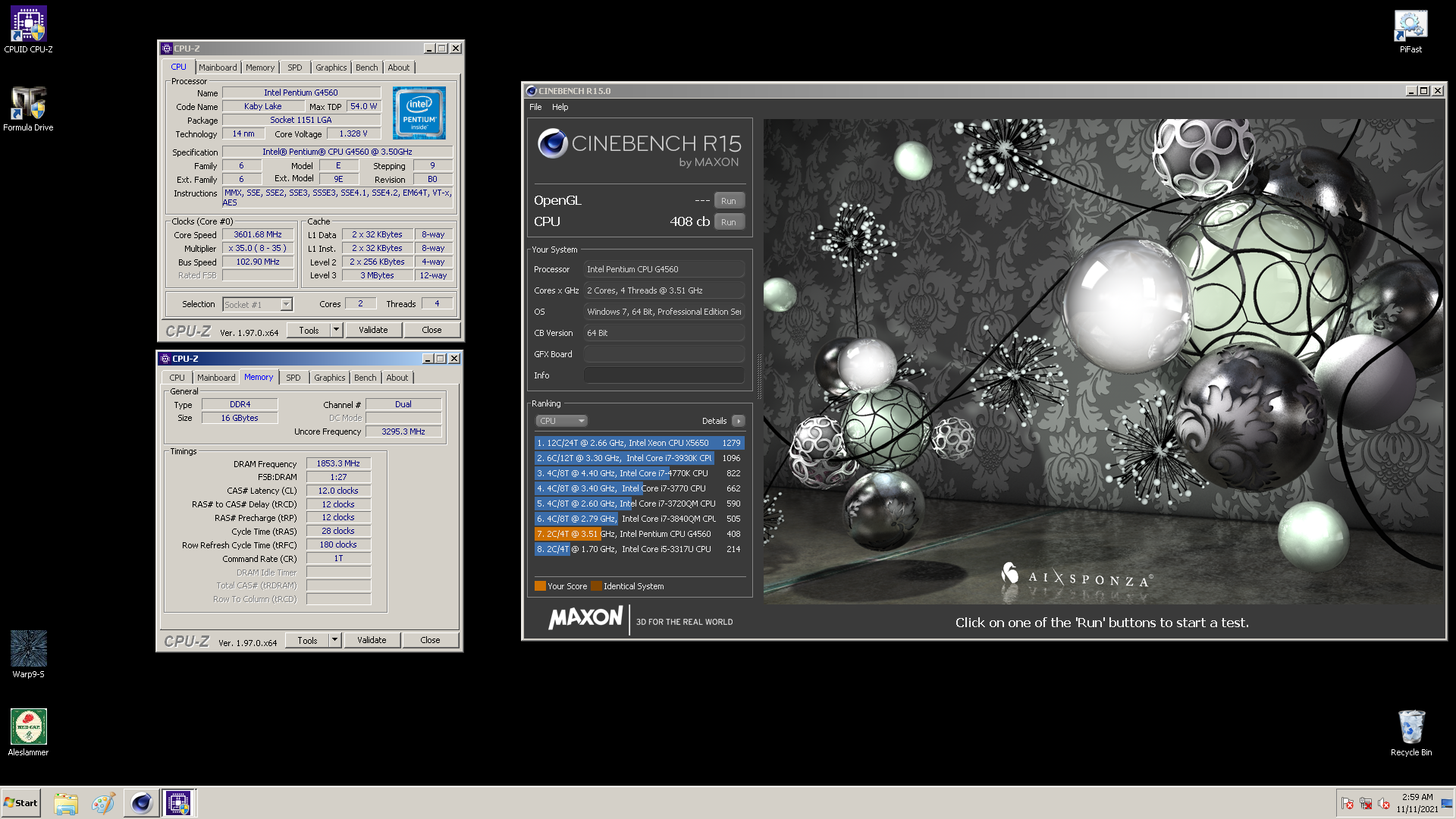
Task: Expand Tools dropdown arrow in top CPU-Z window
Action: [336, 330]
